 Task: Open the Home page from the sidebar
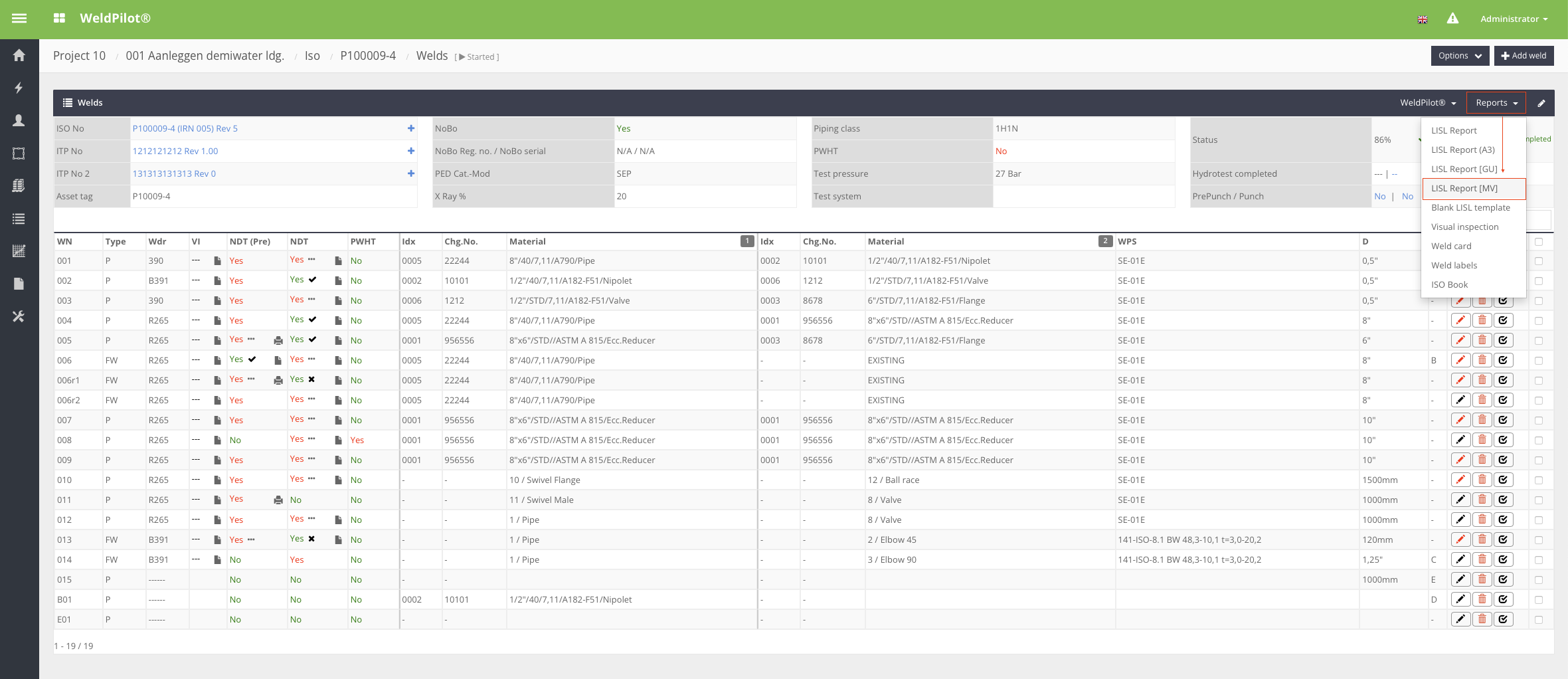[x=19, y=55]
